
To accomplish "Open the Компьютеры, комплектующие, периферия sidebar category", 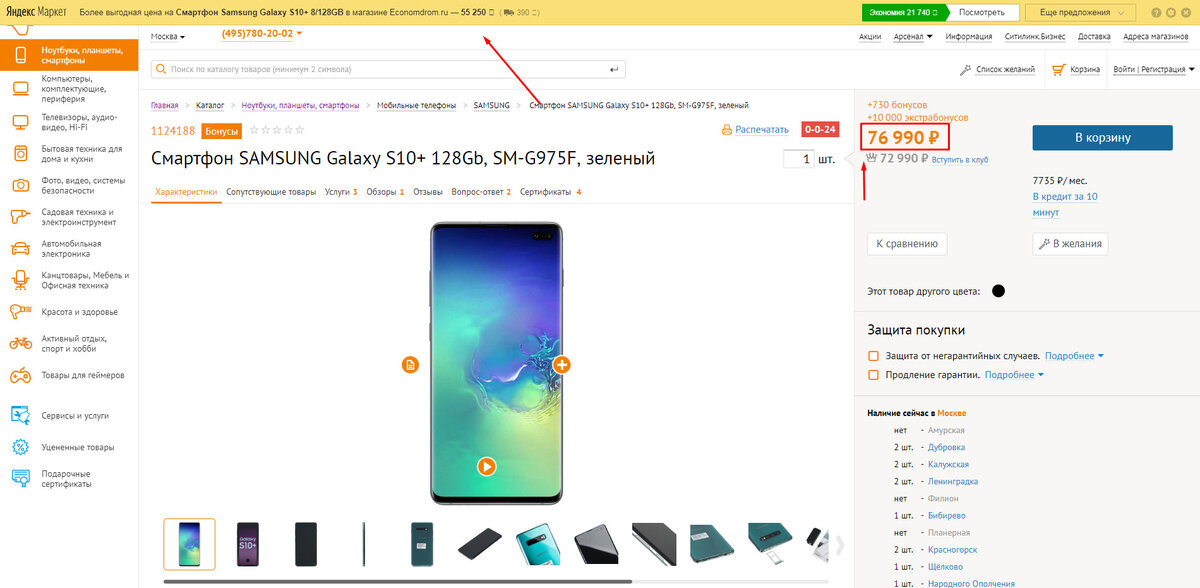I will (x=69, y=88).
